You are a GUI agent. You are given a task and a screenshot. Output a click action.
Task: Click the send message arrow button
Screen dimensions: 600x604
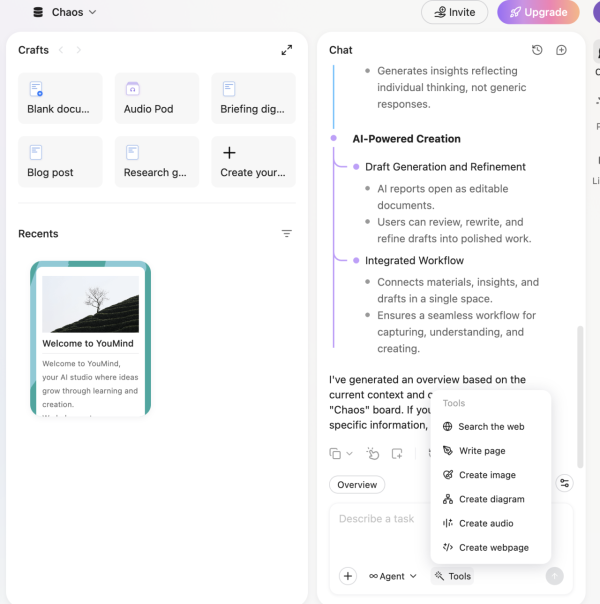point(554,576)
